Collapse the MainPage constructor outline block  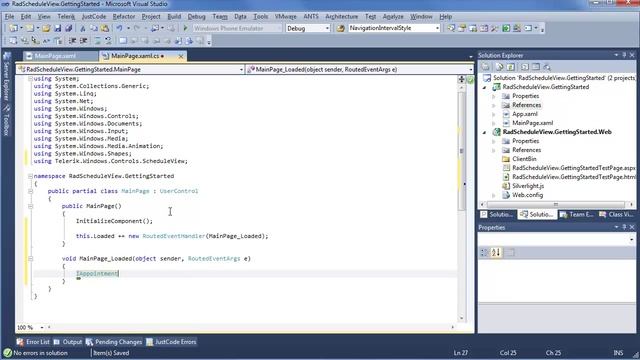click(x=30, y=206)
